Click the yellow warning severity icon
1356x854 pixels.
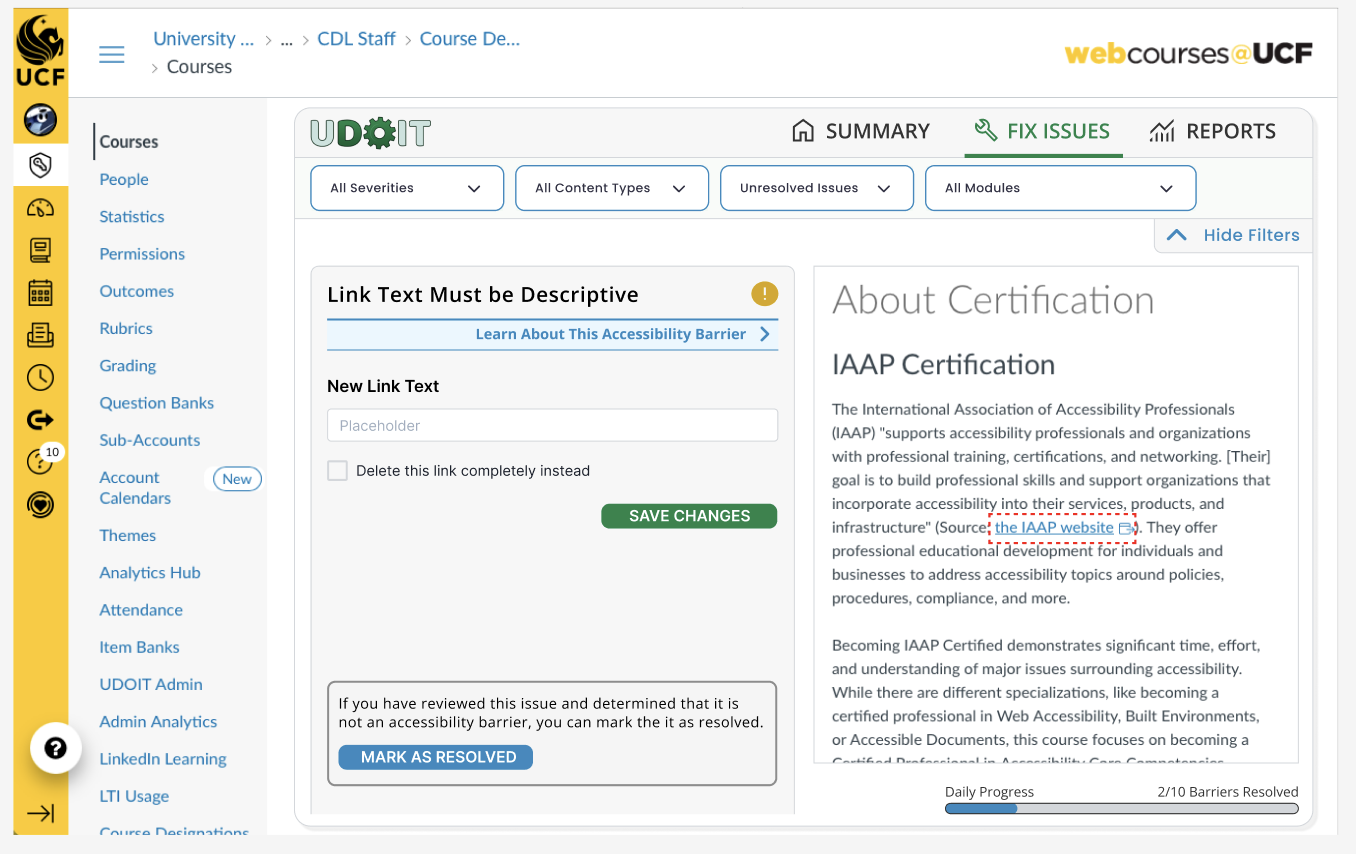click(x=764, y=294)
